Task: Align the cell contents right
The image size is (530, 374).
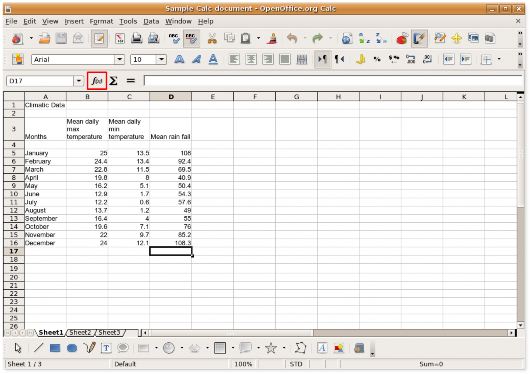Action: [x=268, y=60]
